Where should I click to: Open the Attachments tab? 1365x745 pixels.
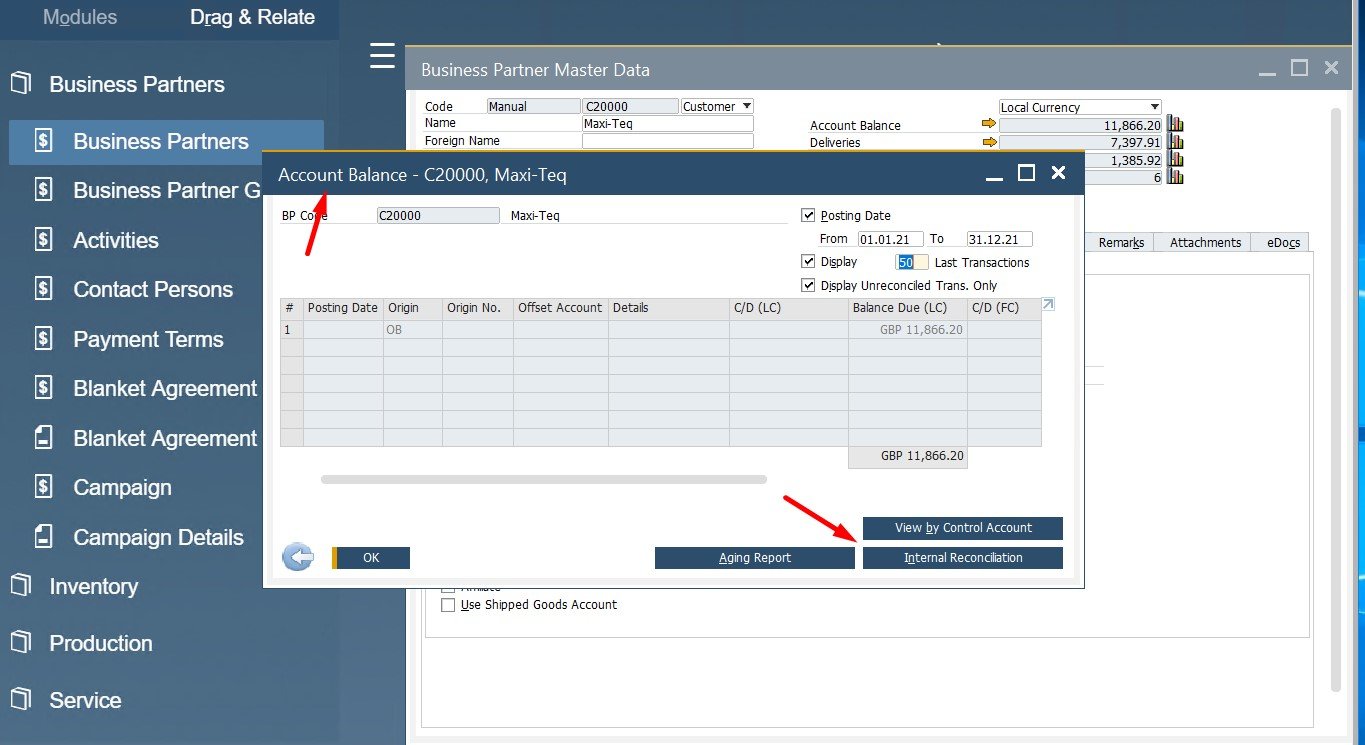pos(1204,242)
